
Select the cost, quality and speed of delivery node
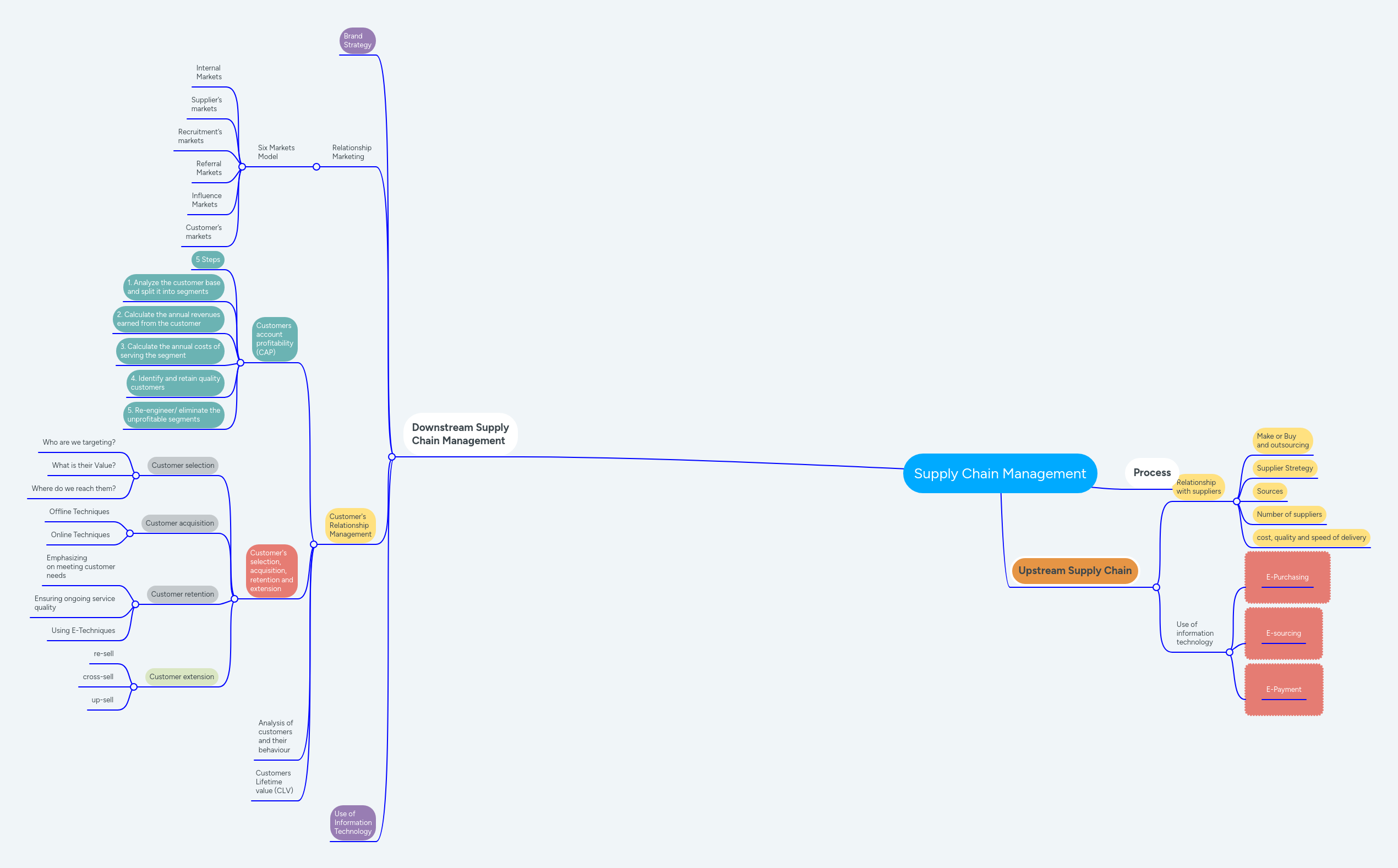(1310, 537)
